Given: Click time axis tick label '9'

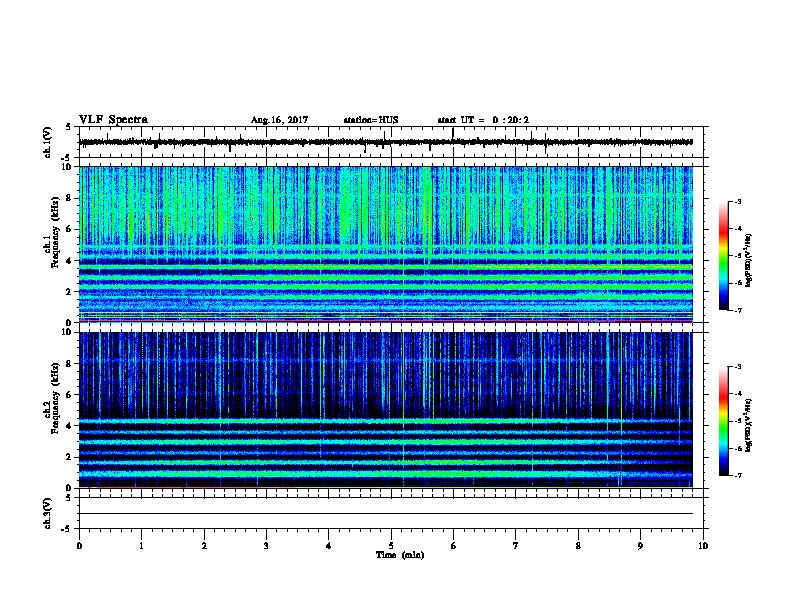Looking at the screenshot, I should point(640,546).
